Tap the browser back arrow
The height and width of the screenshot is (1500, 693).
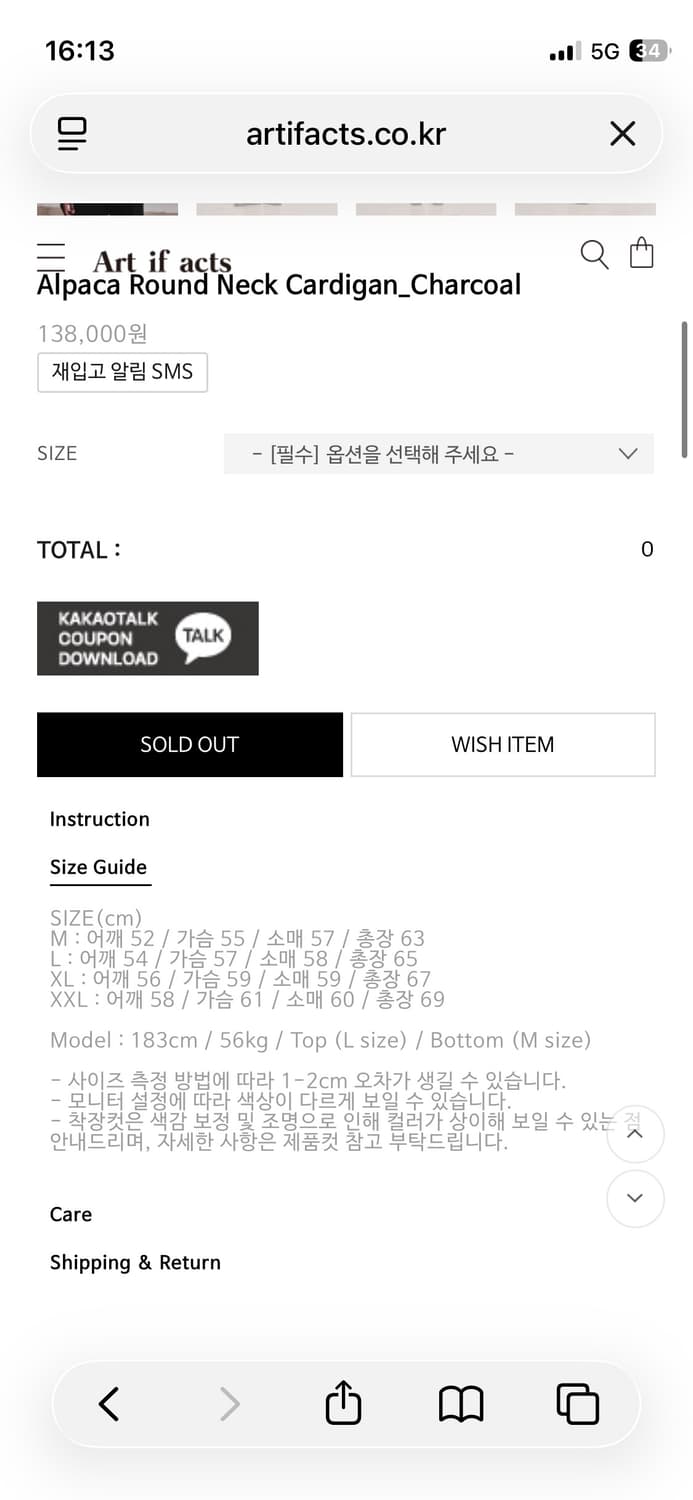coord(109,1404)
